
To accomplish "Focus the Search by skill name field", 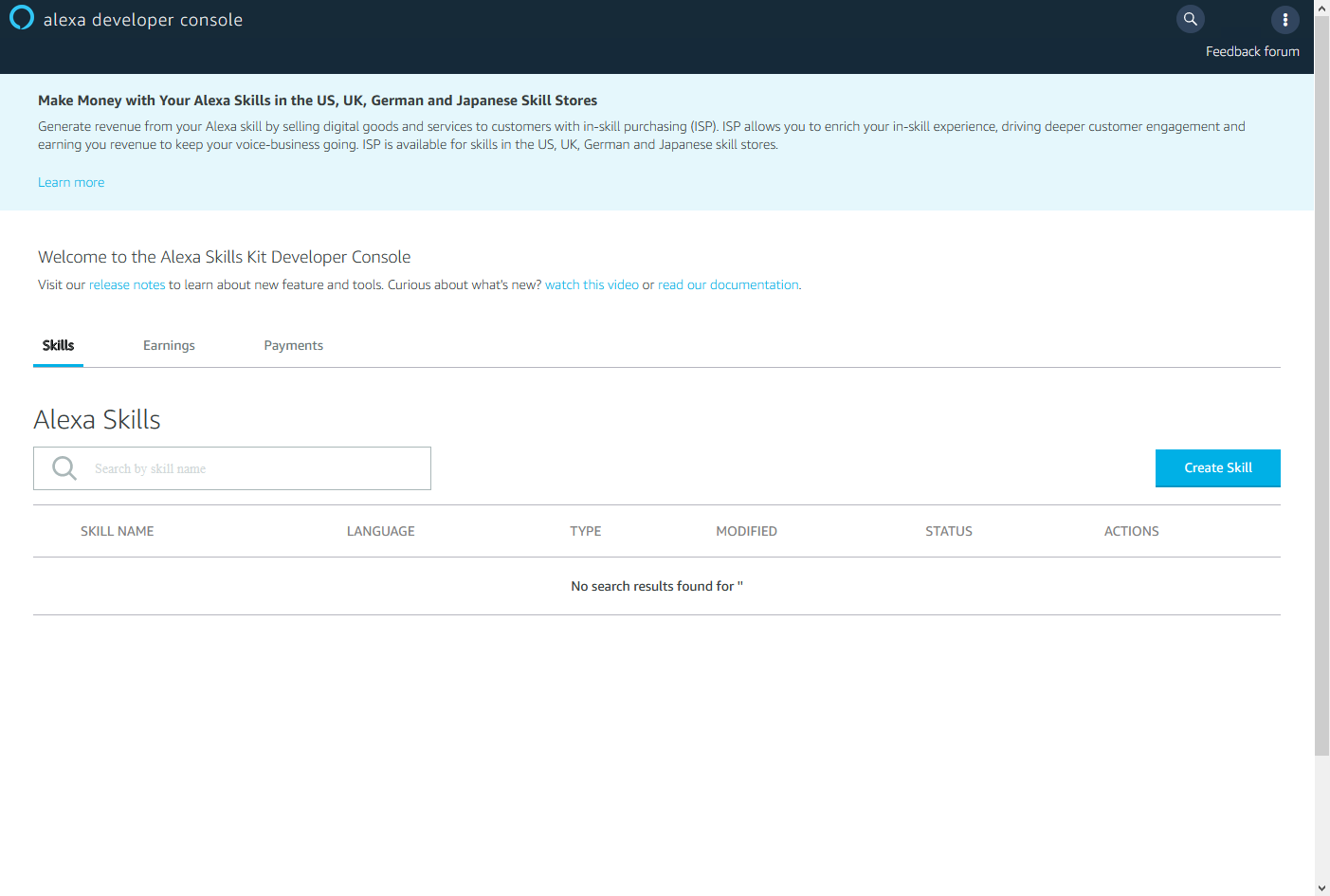I will 232,468.
